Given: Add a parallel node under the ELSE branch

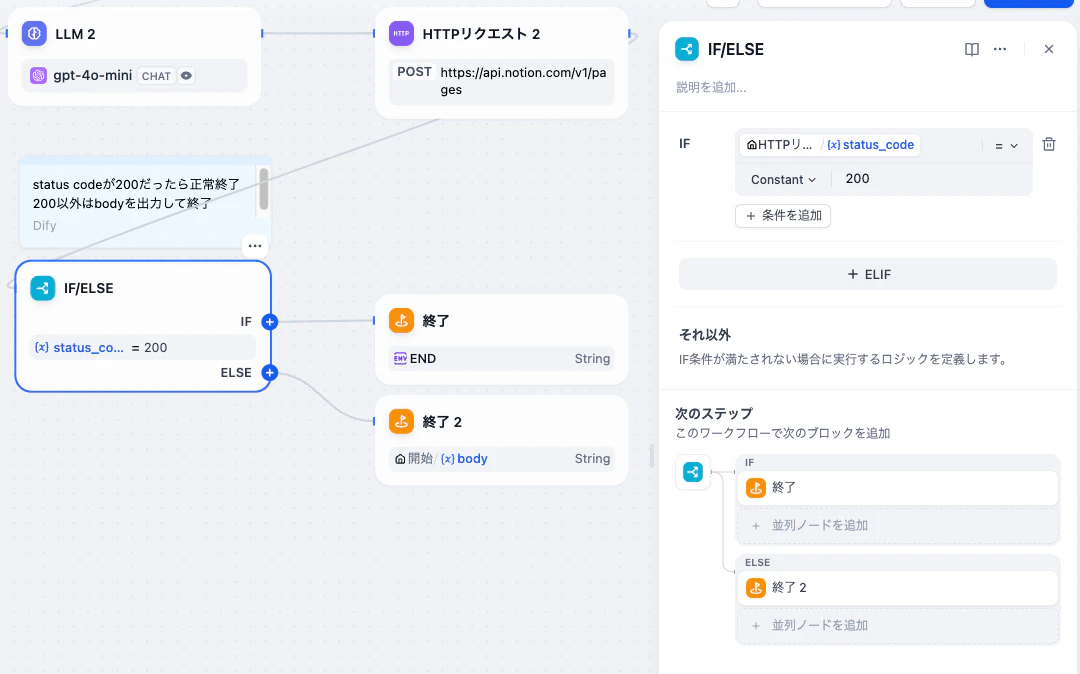Looking at the screenshot, I should coord(898,626).
